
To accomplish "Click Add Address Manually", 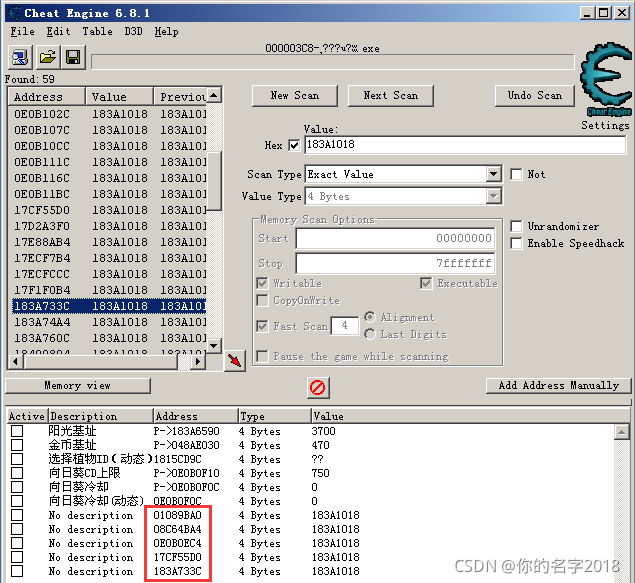I will pyautogui.click(x=558, y=385).
